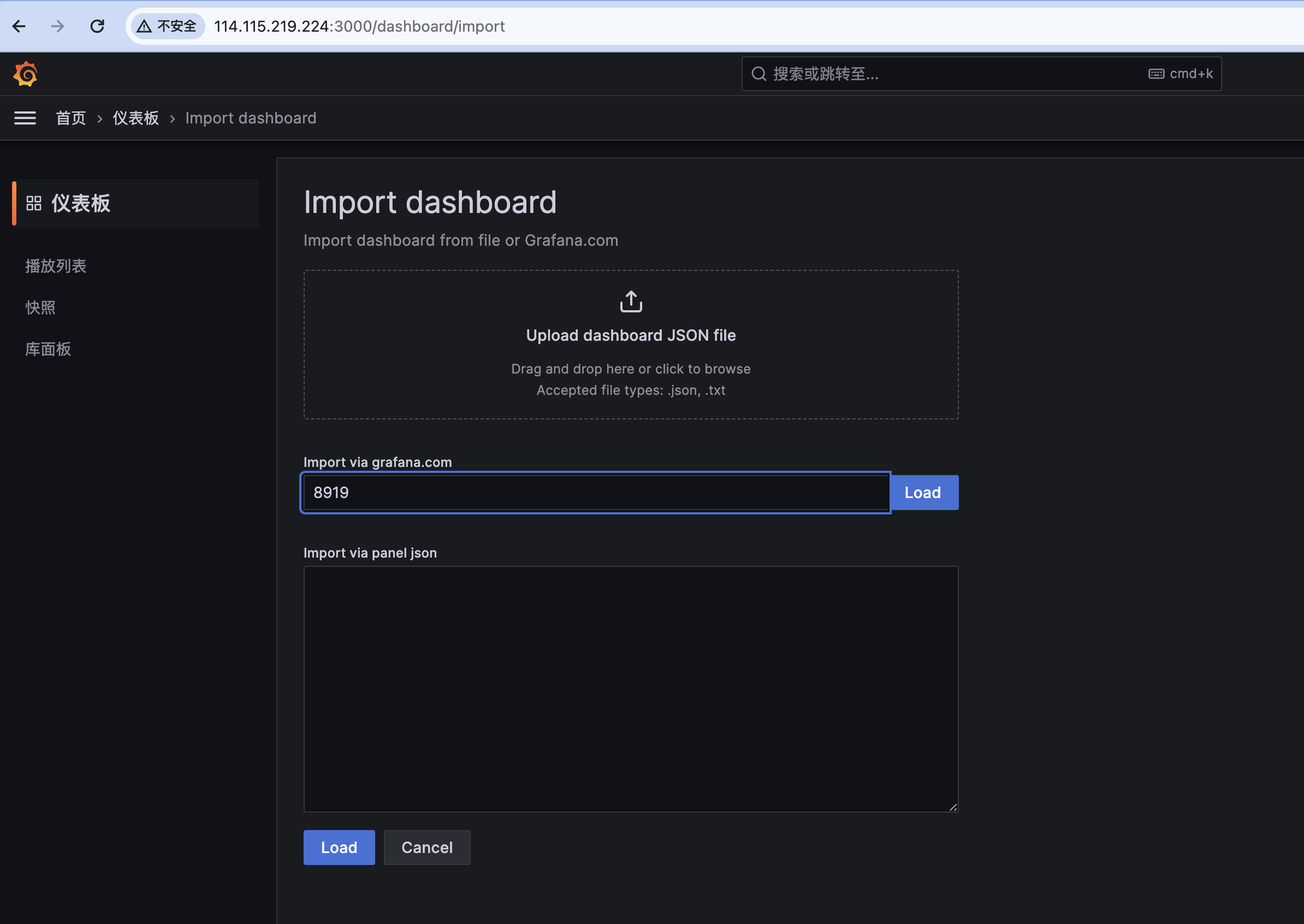
Task: Click the 'Import via grafana.com' label
Action: point(378,462)
